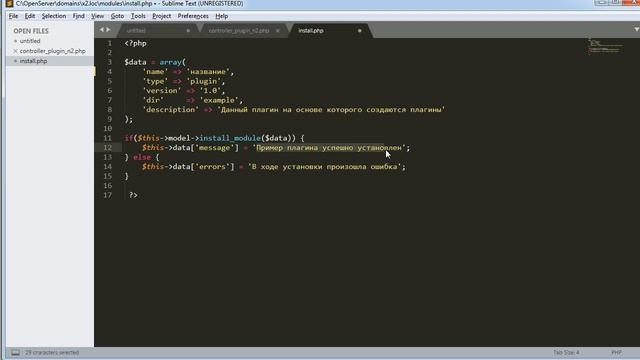640x360 pixels.
Task: Click the '<?php' opening tag
Action: point(136,43)
